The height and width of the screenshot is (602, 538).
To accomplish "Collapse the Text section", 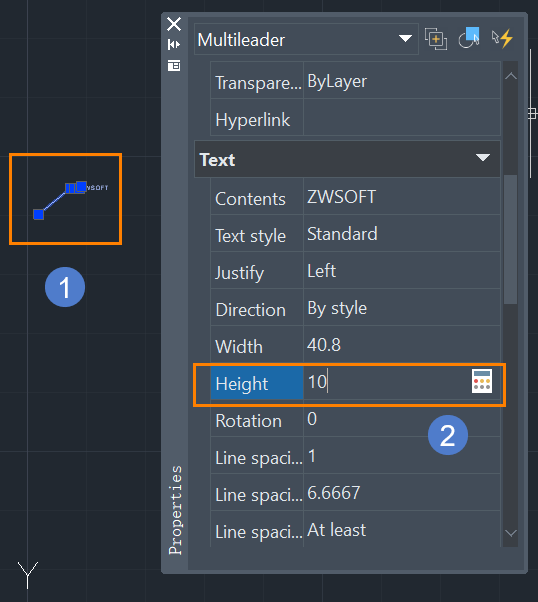I will [482, 157].
